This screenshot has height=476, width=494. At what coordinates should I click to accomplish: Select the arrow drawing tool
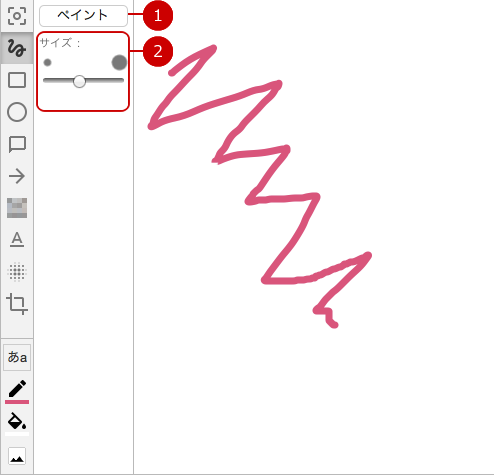click(17, 176)
